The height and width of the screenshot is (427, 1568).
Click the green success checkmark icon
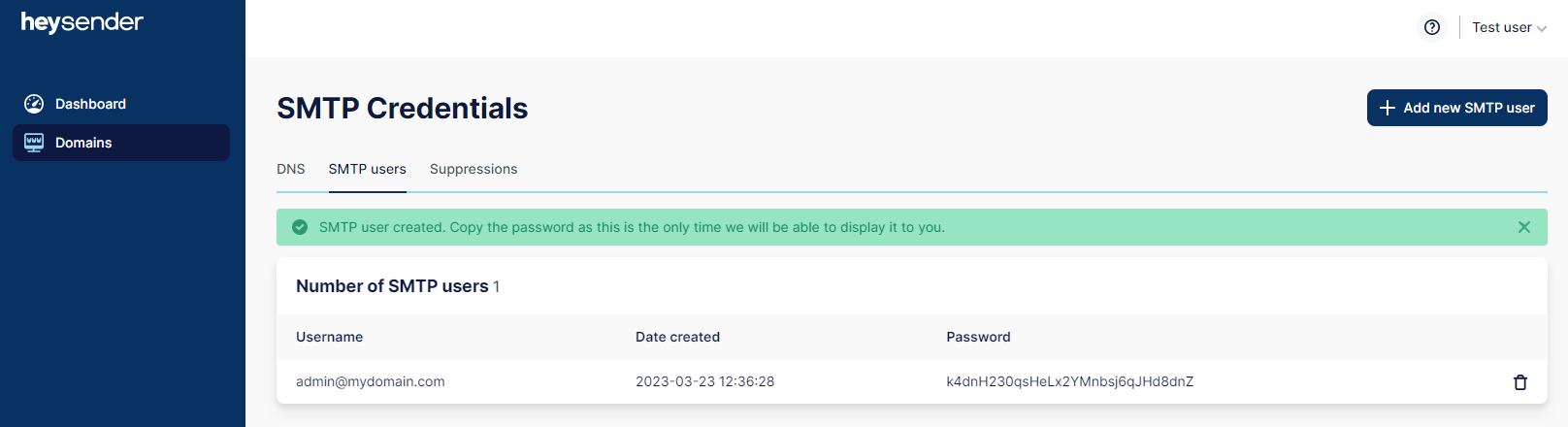click(x=300, y=227)
